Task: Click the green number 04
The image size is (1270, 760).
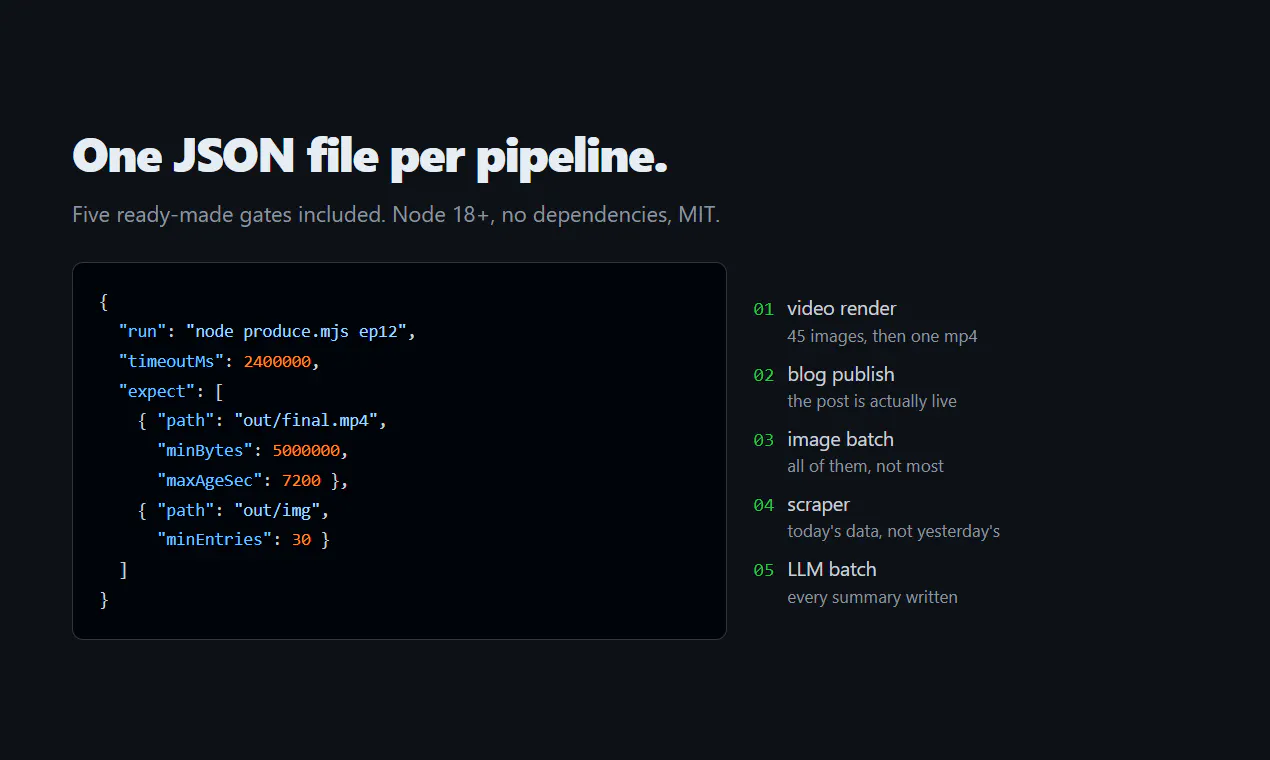Action: tap(764, 505)
